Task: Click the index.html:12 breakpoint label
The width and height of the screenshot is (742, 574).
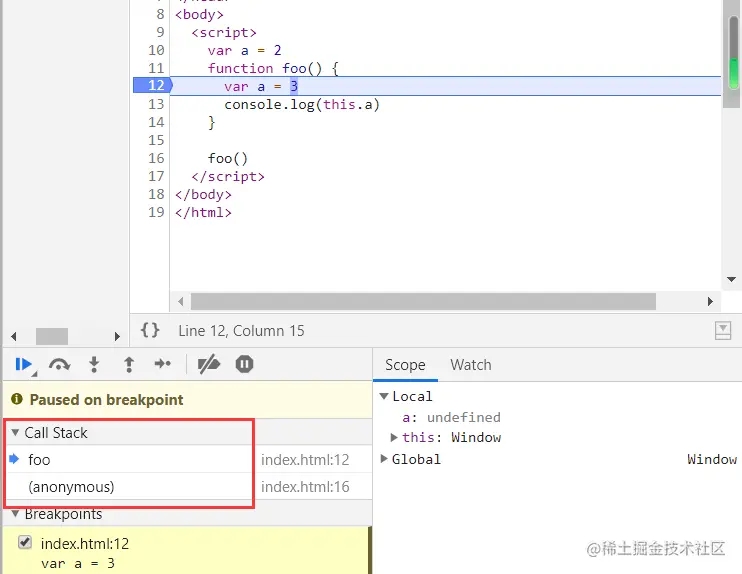Action: pyautogui.click(x=85, y=543)
